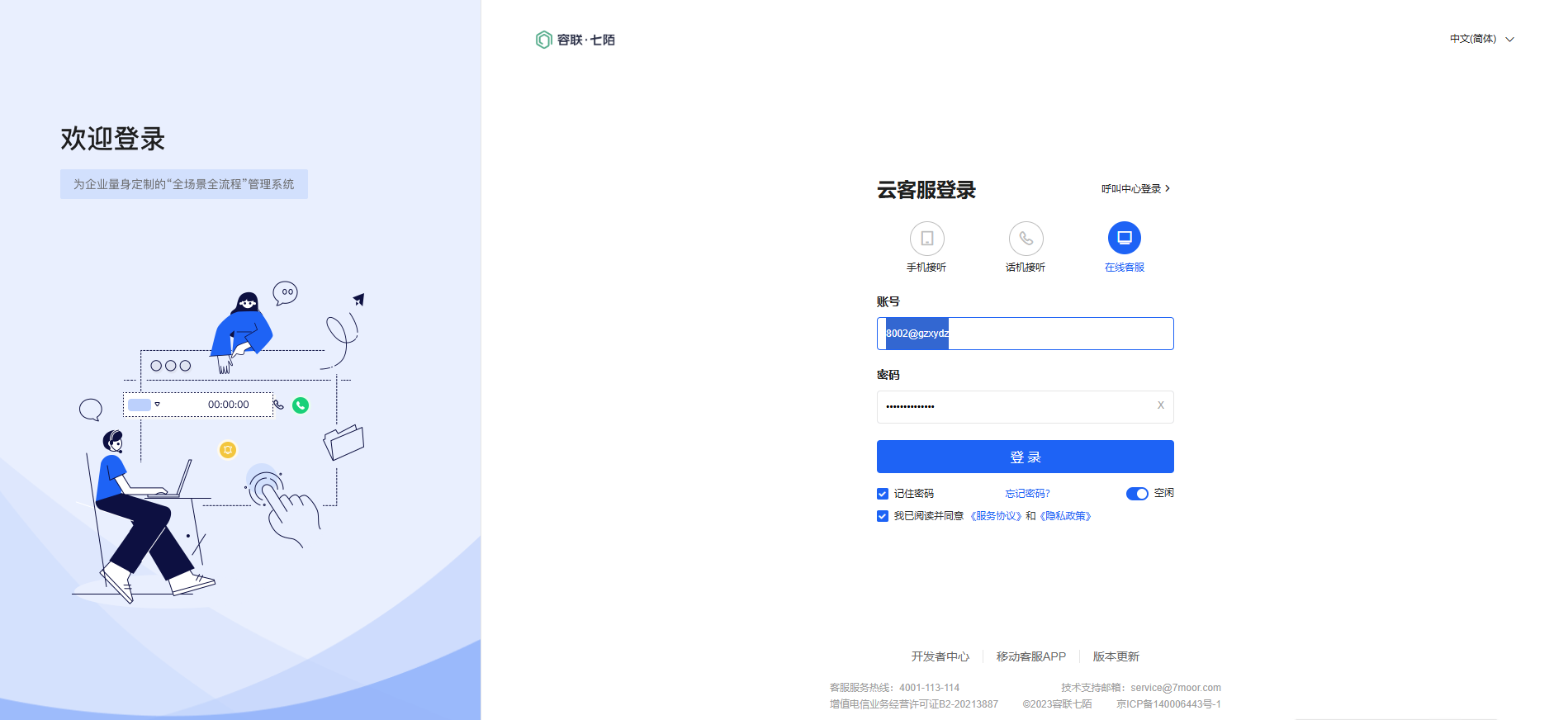The width and height of the screenshot is (1568, 720).
Task: Uncheck the agreement 我已阅读并同意 checkbox
Action: click(883, 516)
